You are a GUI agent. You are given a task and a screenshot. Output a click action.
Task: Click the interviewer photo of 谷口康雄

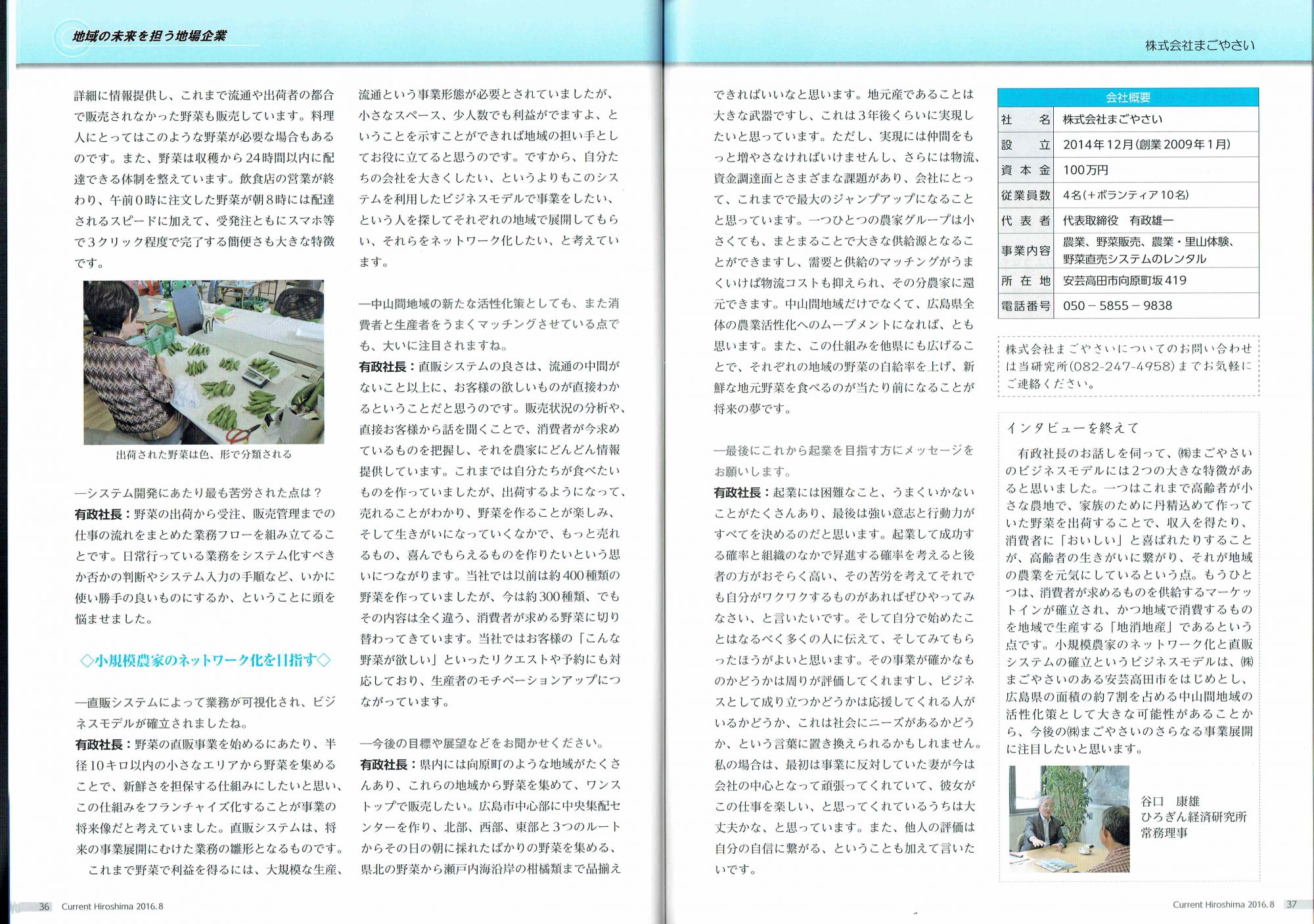click(x=1069, y=819)
